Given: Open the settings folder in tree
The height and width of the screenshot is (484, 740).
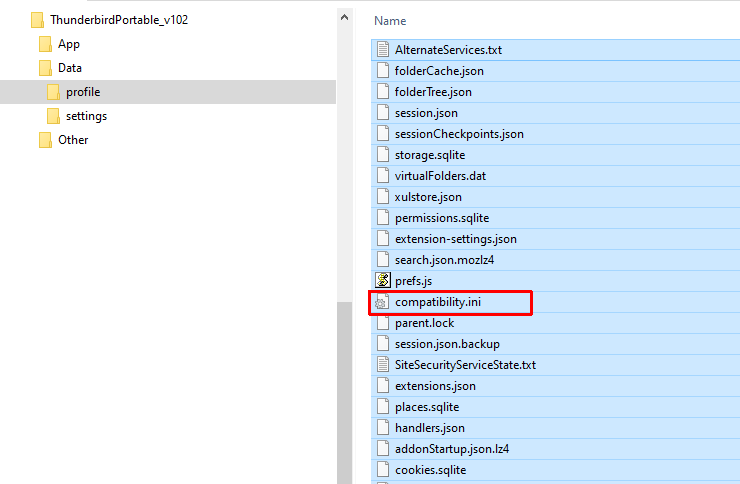Looking at the screenshot, I should pos(86,116).
